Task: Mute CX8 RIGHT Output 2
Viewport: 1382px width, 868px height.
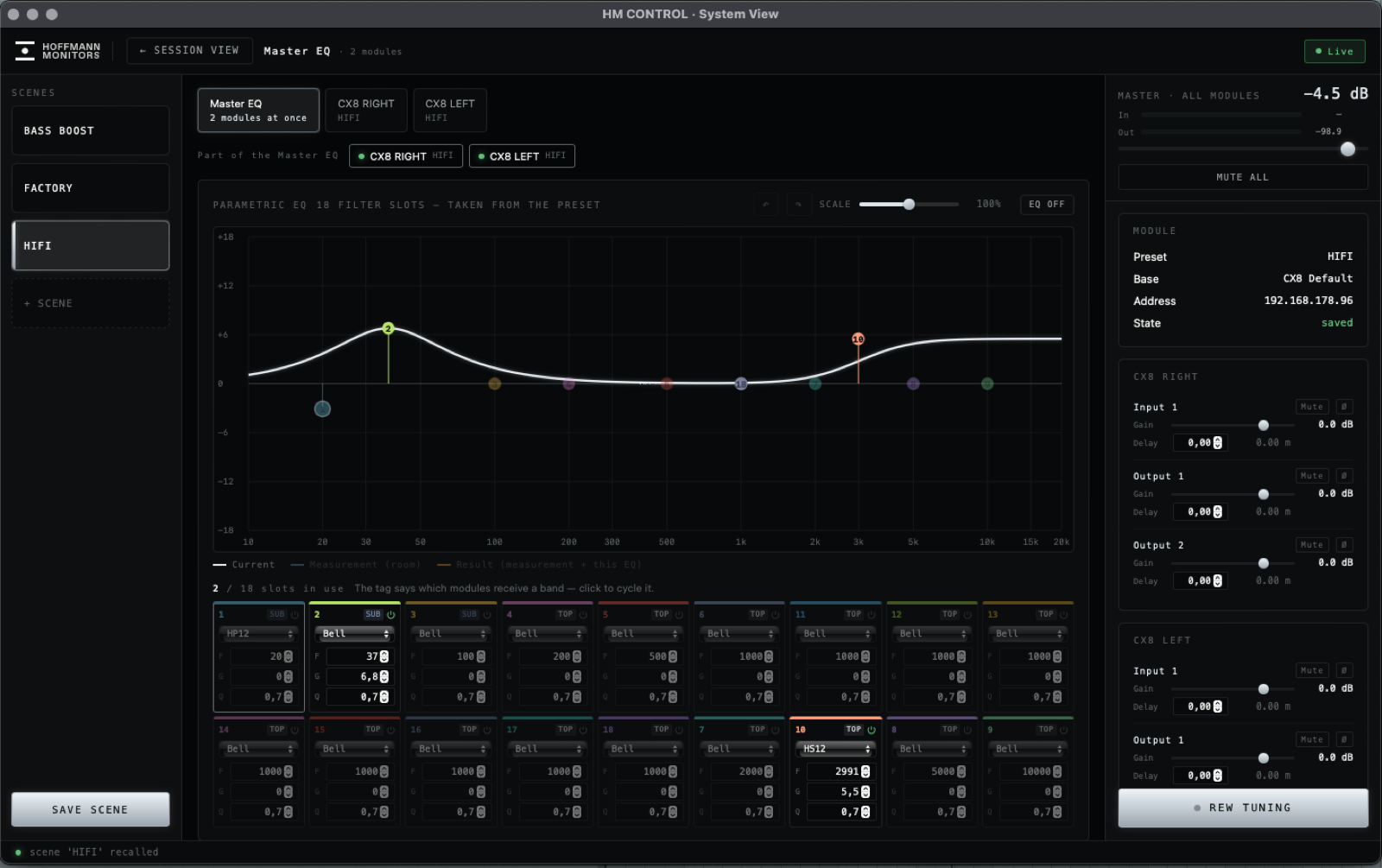Action: (1312, 545)
